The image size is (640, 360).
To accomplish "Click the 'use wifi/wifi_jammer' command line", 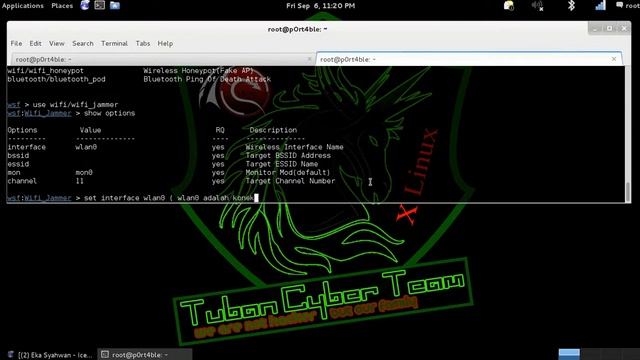I will [62, 104].
